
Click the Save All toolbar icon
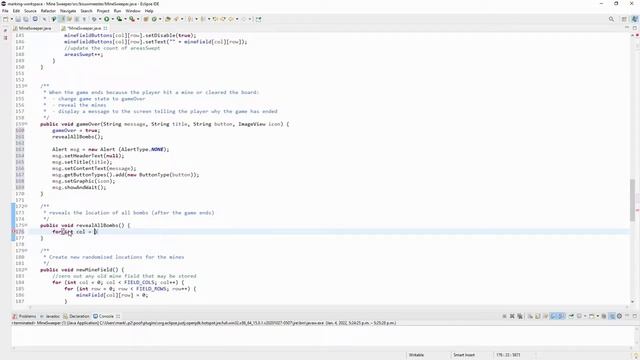pyautogui.click(x=26, y=19)
